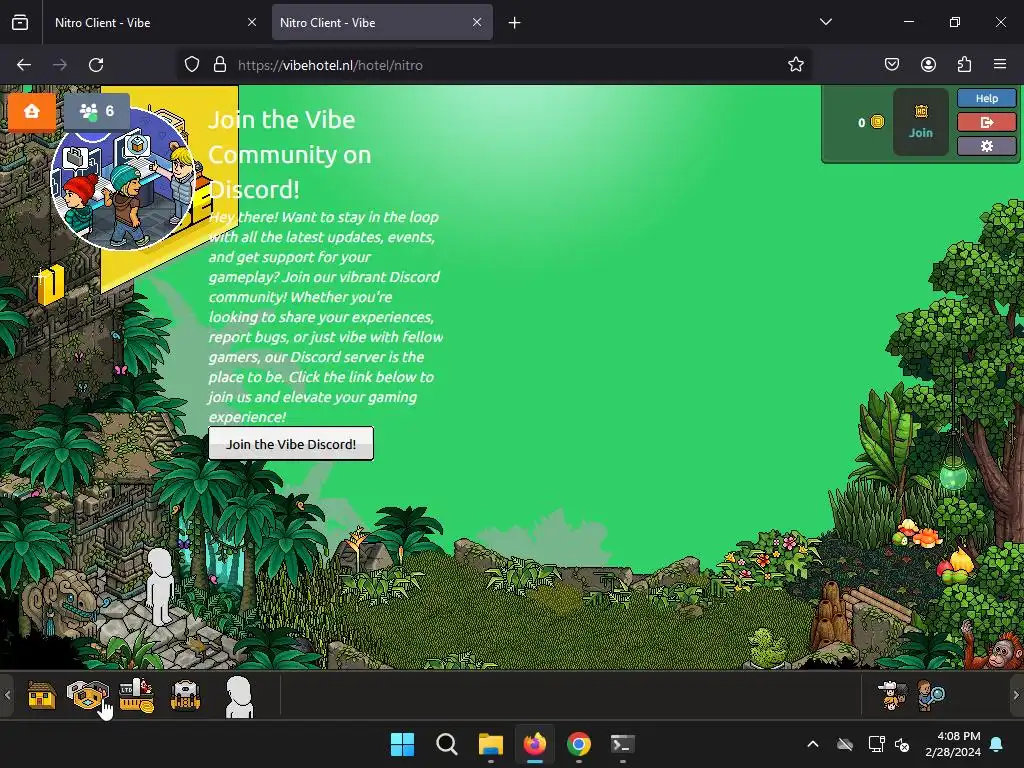The height and width of the screenshot is (768, 1024).
Task: Open the friends list icon
Action: pos(891,696)
